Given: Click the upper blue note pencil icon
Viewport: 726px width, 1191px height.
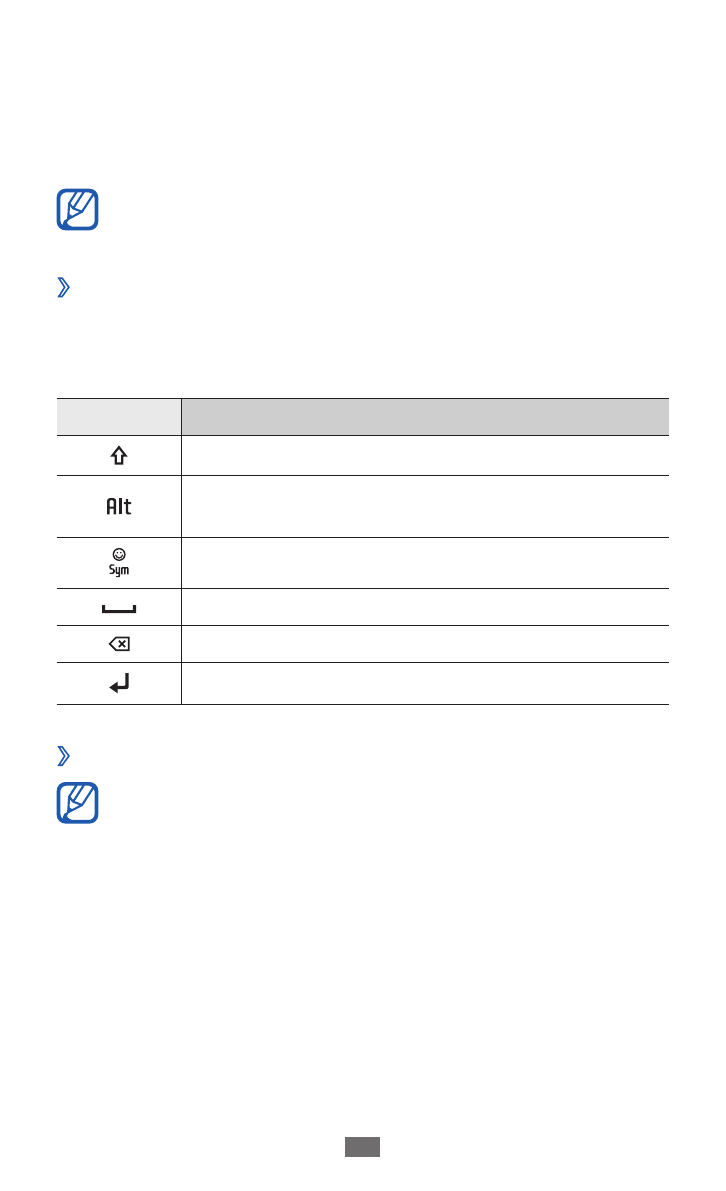Looking at the screenshot, I should tap(77, 208).
